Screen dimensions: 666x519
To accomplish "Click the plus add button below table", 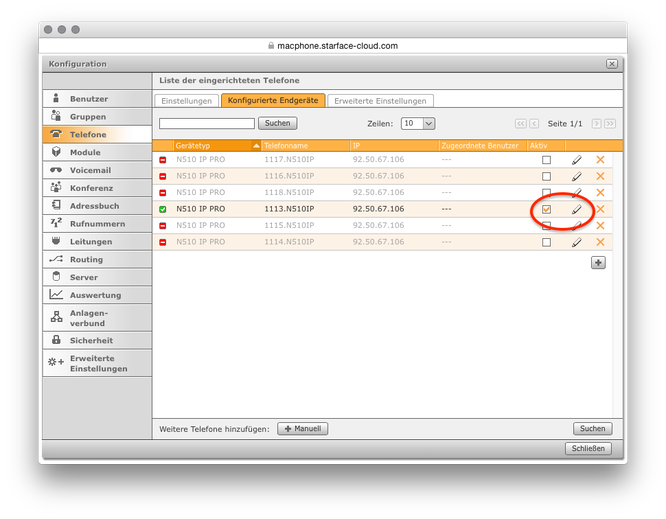I will pyautogui.click(x=598, y=262).
